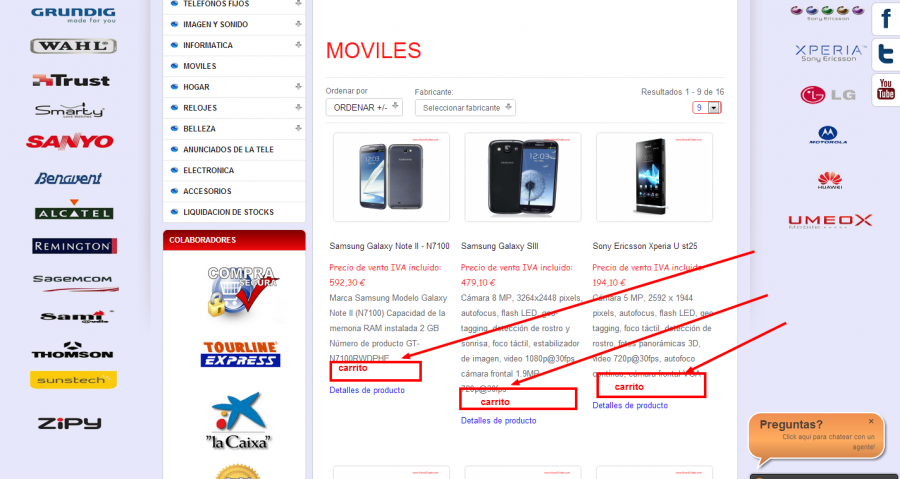The image size is (900, 479).
Task: Click the Thomson brand logo
Action: pyautogui.click(x=72, y=351)
